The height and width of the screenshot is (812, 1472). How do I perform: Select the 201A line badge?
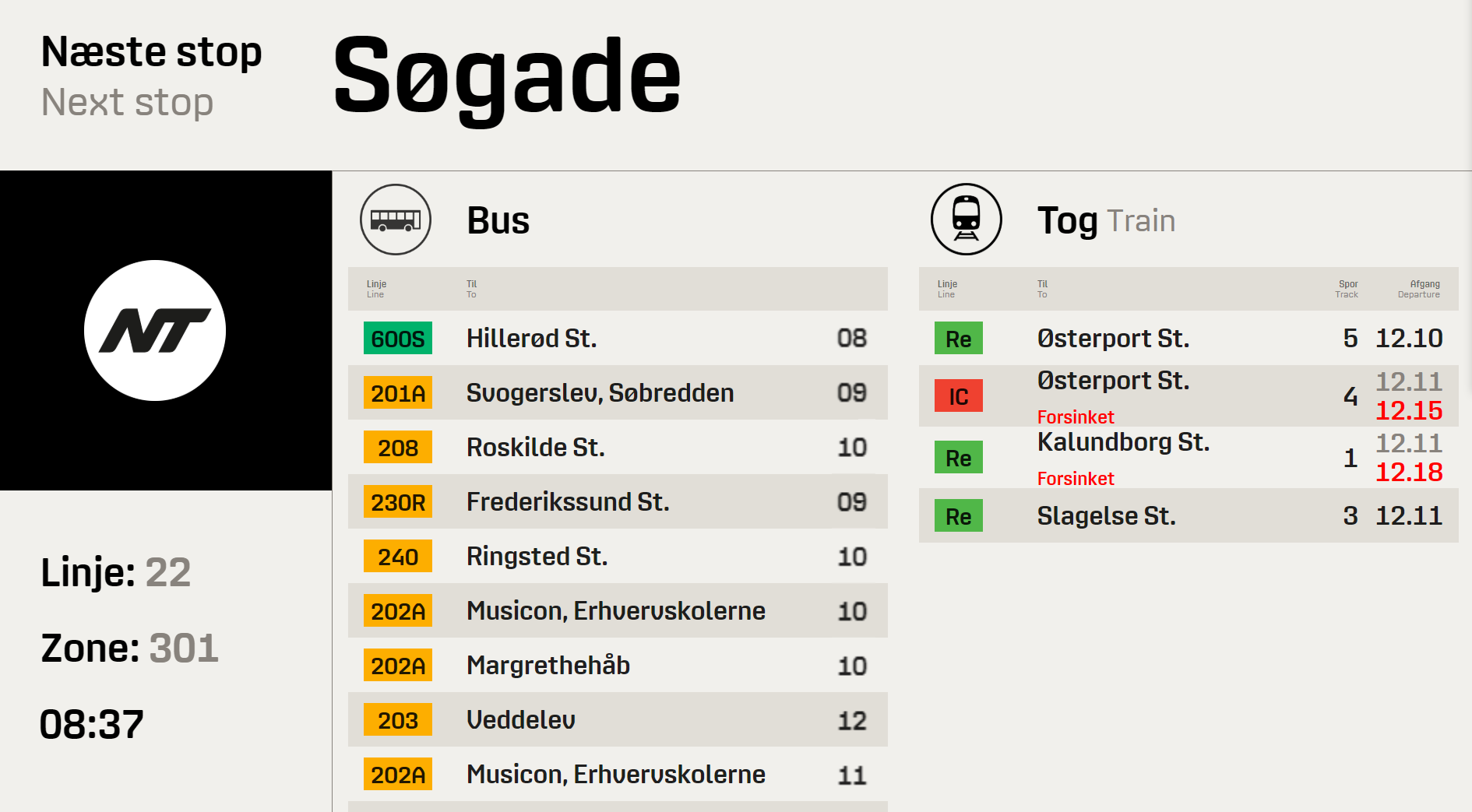coord(398,392)
